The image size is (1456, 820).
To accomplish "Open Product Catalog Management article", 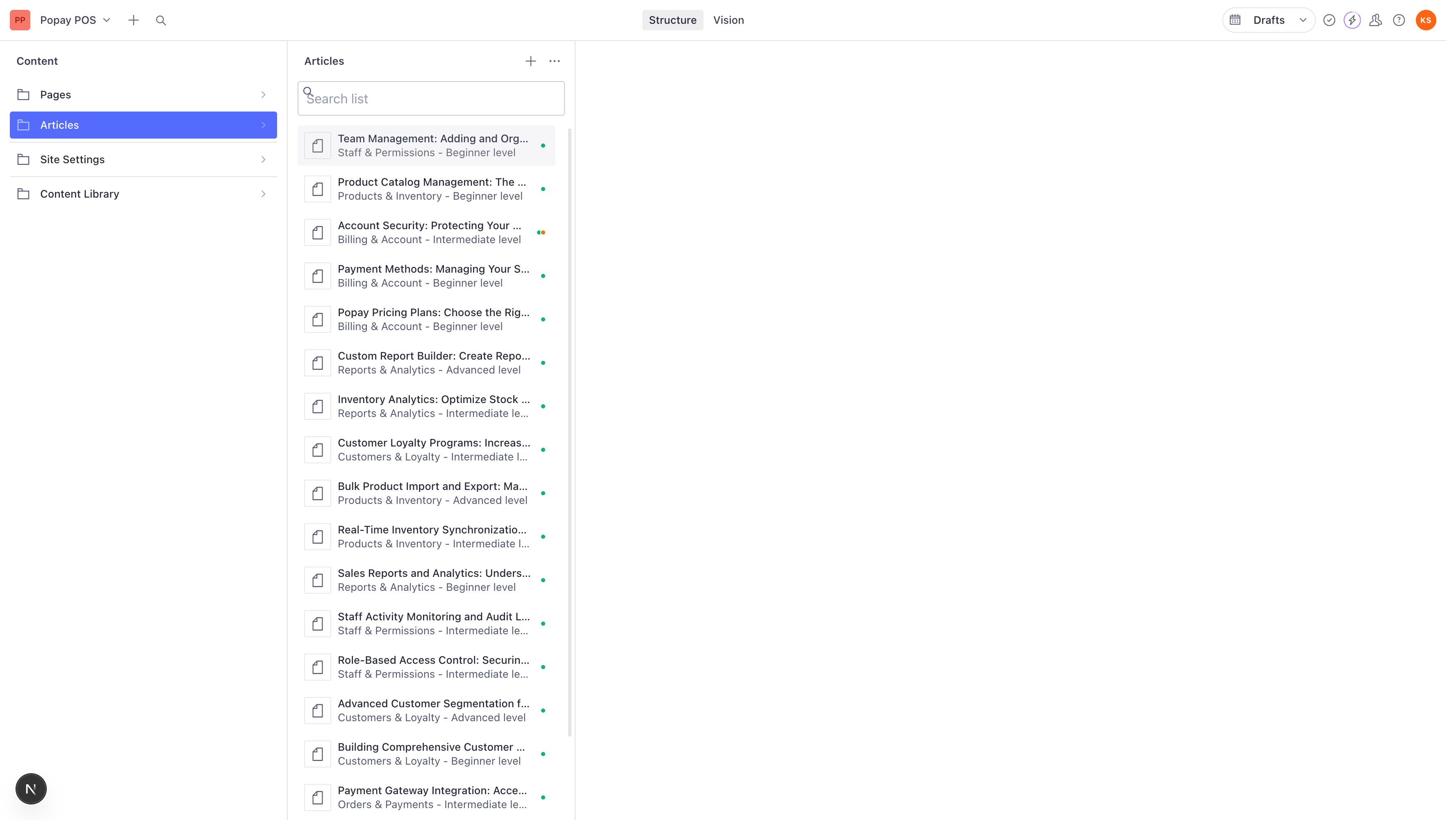I will (x=426, y=189).
